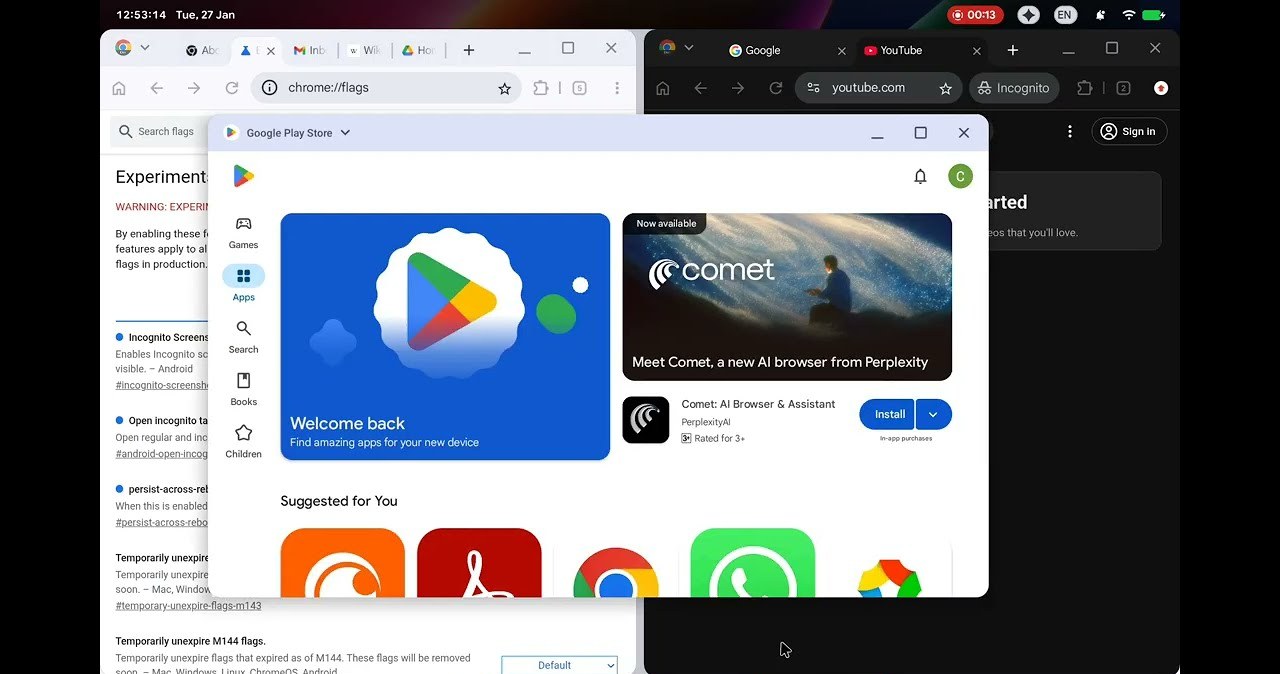Switch to the YouTube tab
This screenshot has height=674, width=1280.
[895, 50]
